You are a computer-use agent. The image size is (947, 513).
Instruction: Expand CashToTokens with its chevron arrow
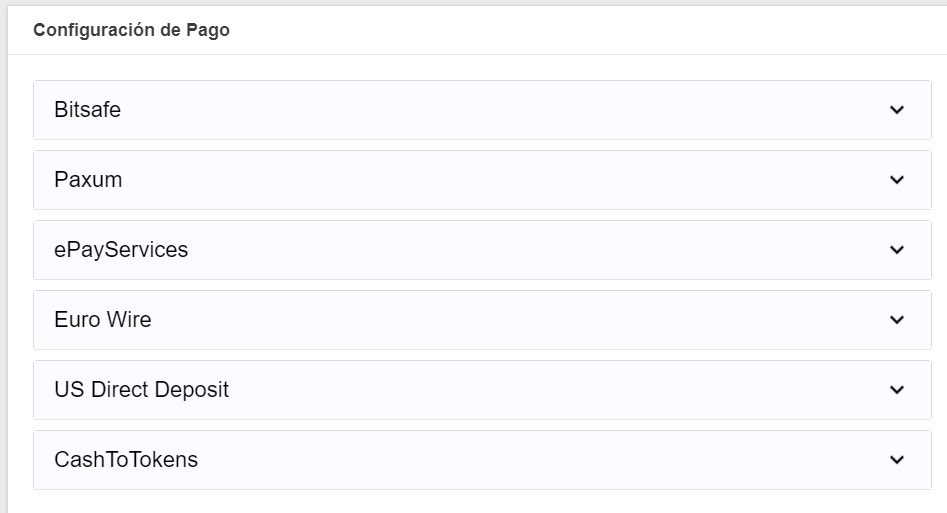pos(896,460)
